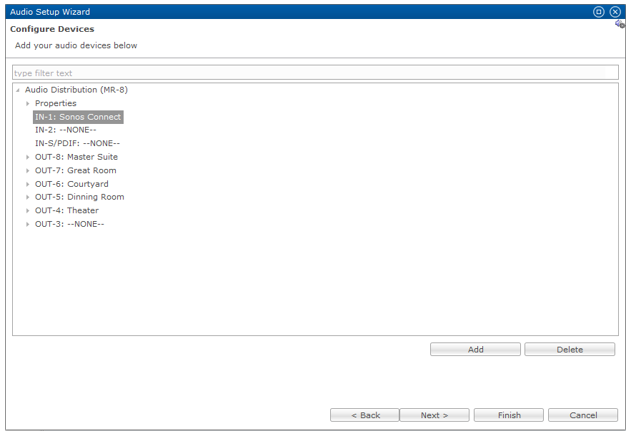Screen dimensions: 634x435
Task: Select OUT-4: Theater output
Action: coord(67,210)
